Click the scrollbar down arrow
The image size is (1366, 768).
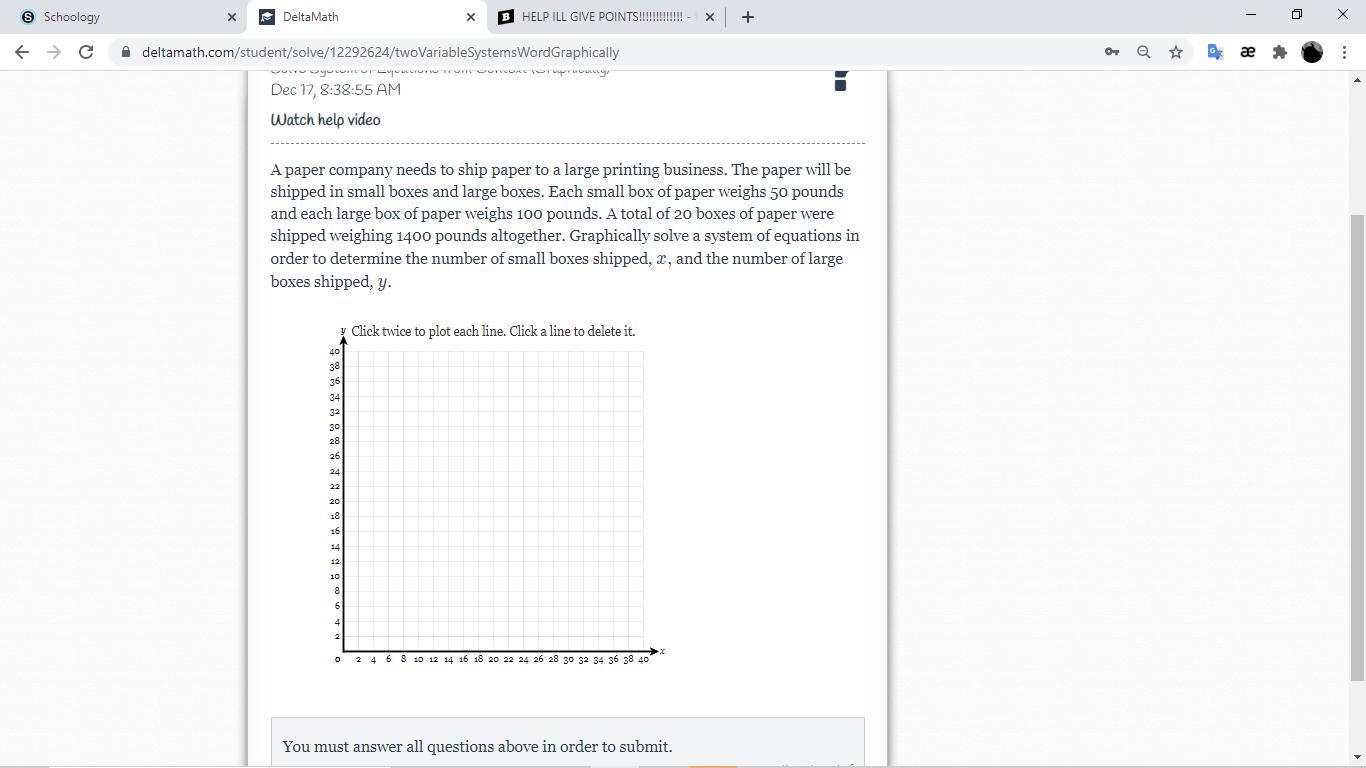1357,759
